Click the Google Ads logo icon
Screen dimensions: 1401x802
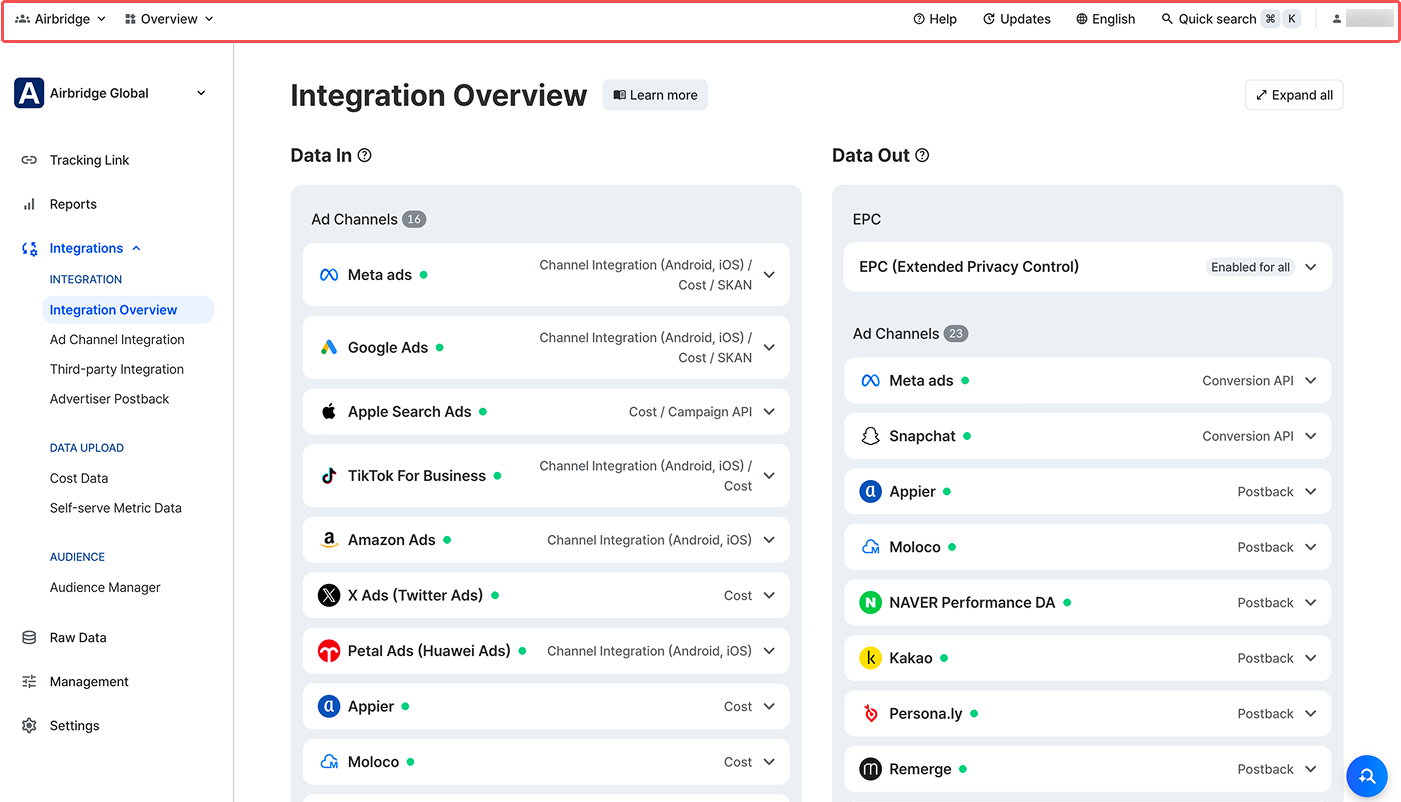click(x=329, y=348)
